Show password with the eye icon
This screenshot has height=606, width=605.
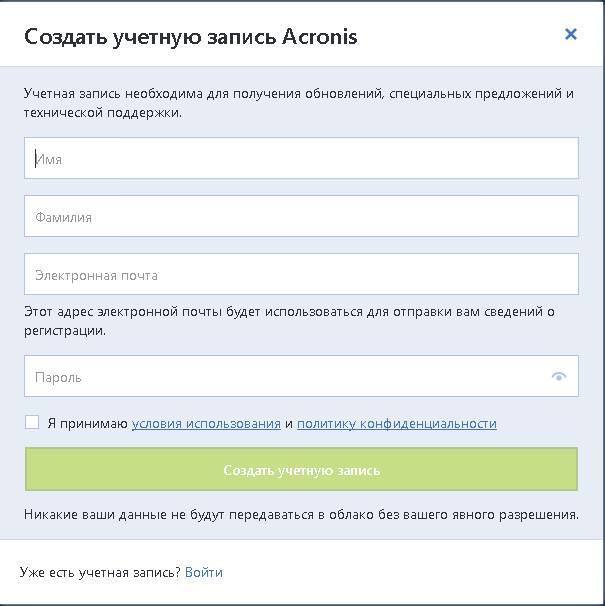coord(559,376)
